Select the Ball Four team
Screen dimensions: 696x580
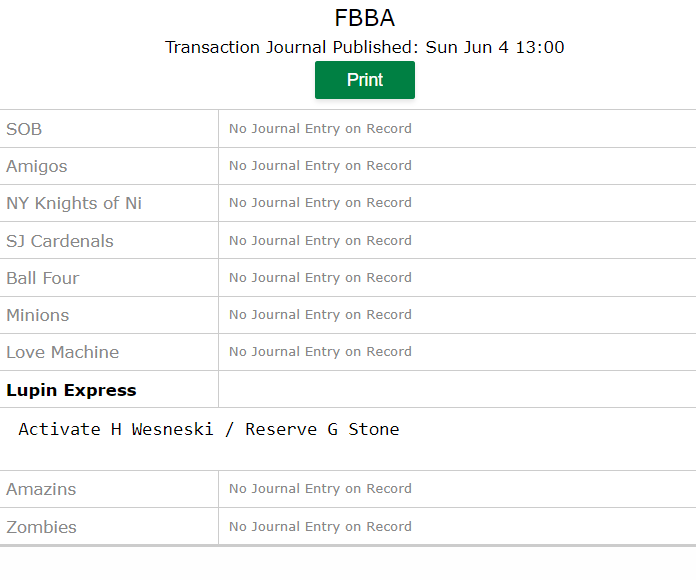click(x=43, y=278)
